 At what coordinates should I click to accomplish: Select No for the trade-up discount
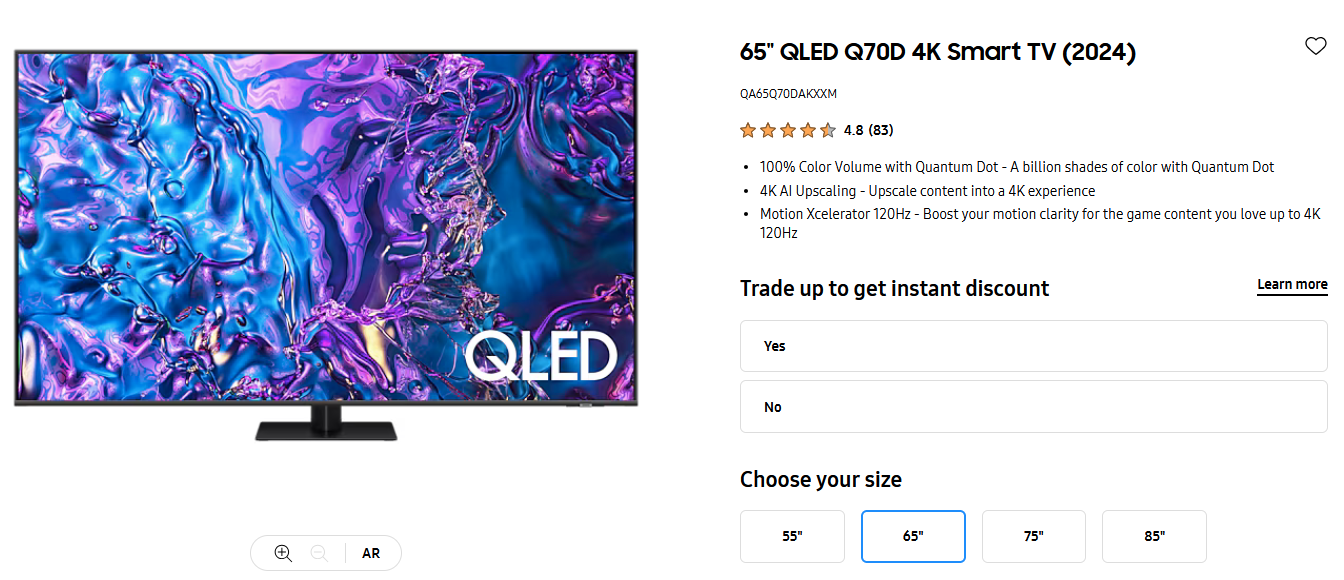pos(1033,407)
